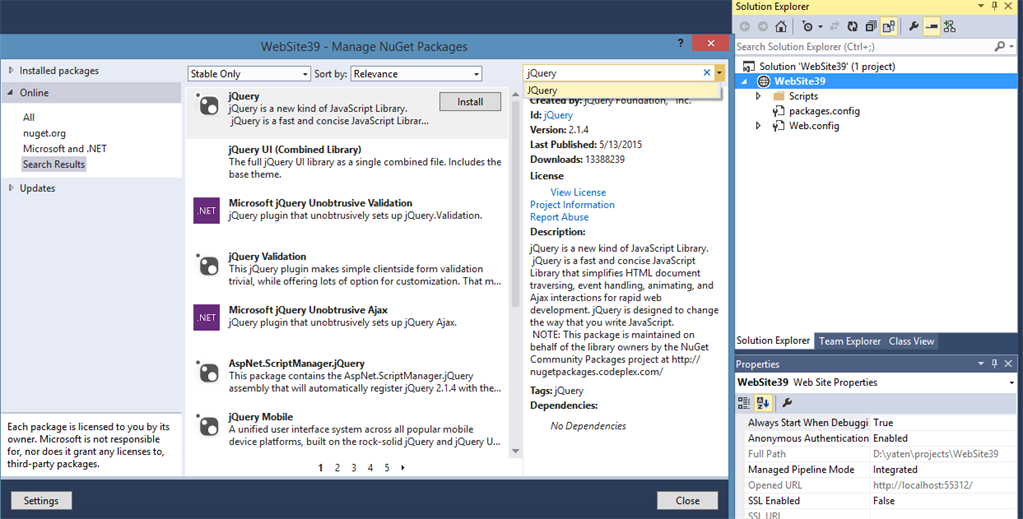
Task: Toggle Preview Selected Items button
Action: click(x=931, y=27)
